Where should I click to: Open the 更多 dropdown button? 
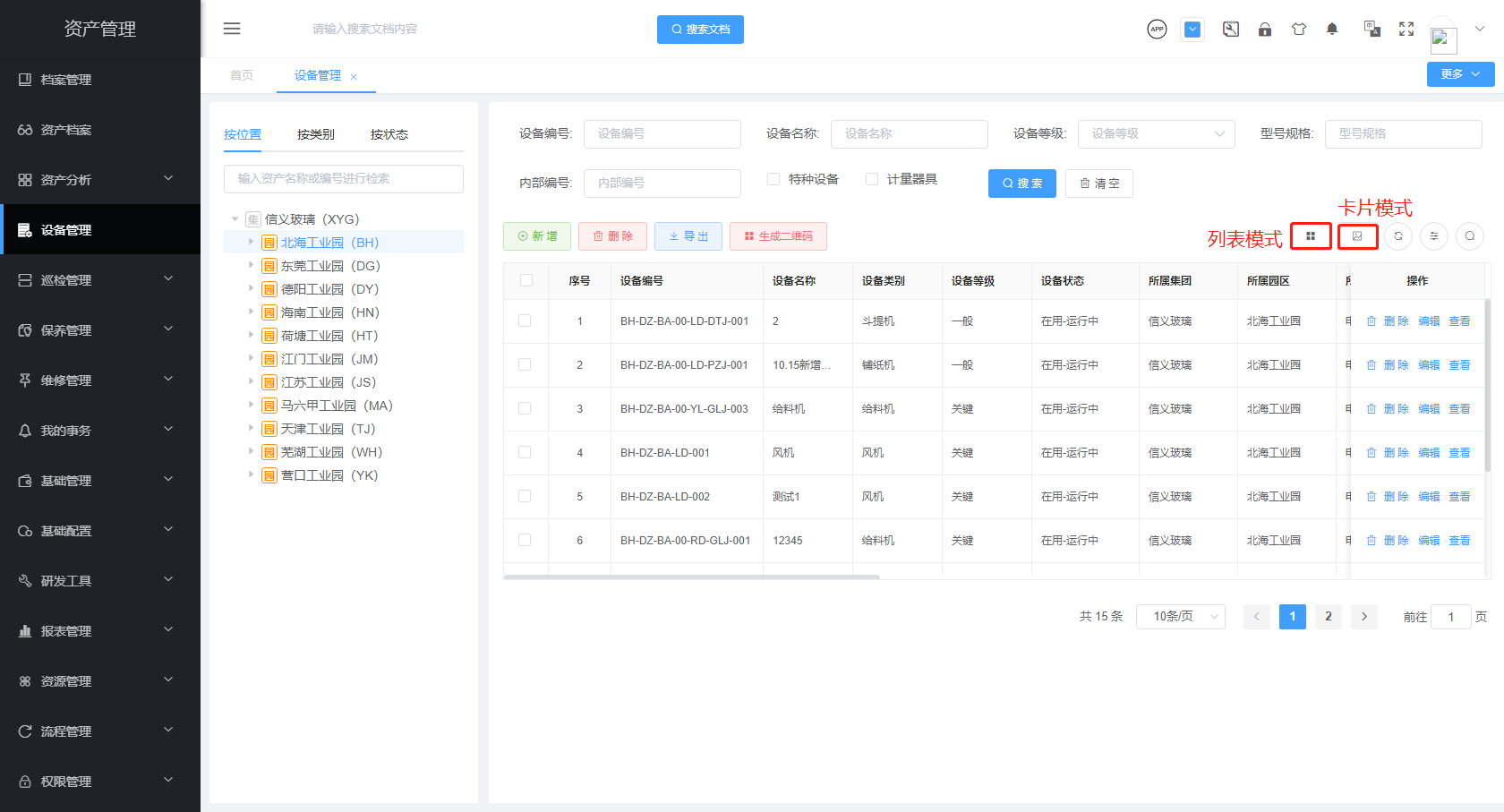coord(1460,74)
